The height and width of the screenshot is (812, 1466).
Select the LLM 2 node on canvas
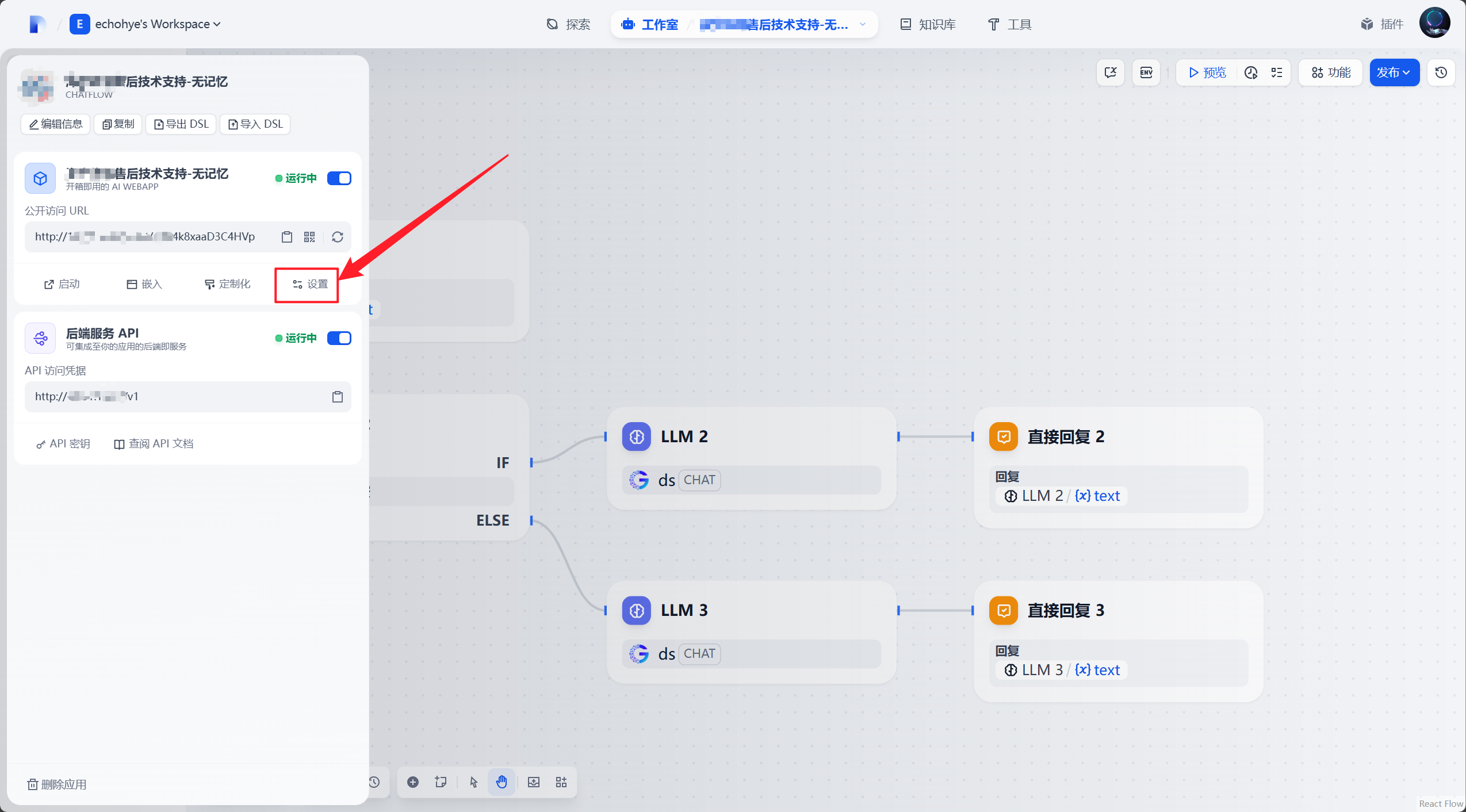[751, 436]
